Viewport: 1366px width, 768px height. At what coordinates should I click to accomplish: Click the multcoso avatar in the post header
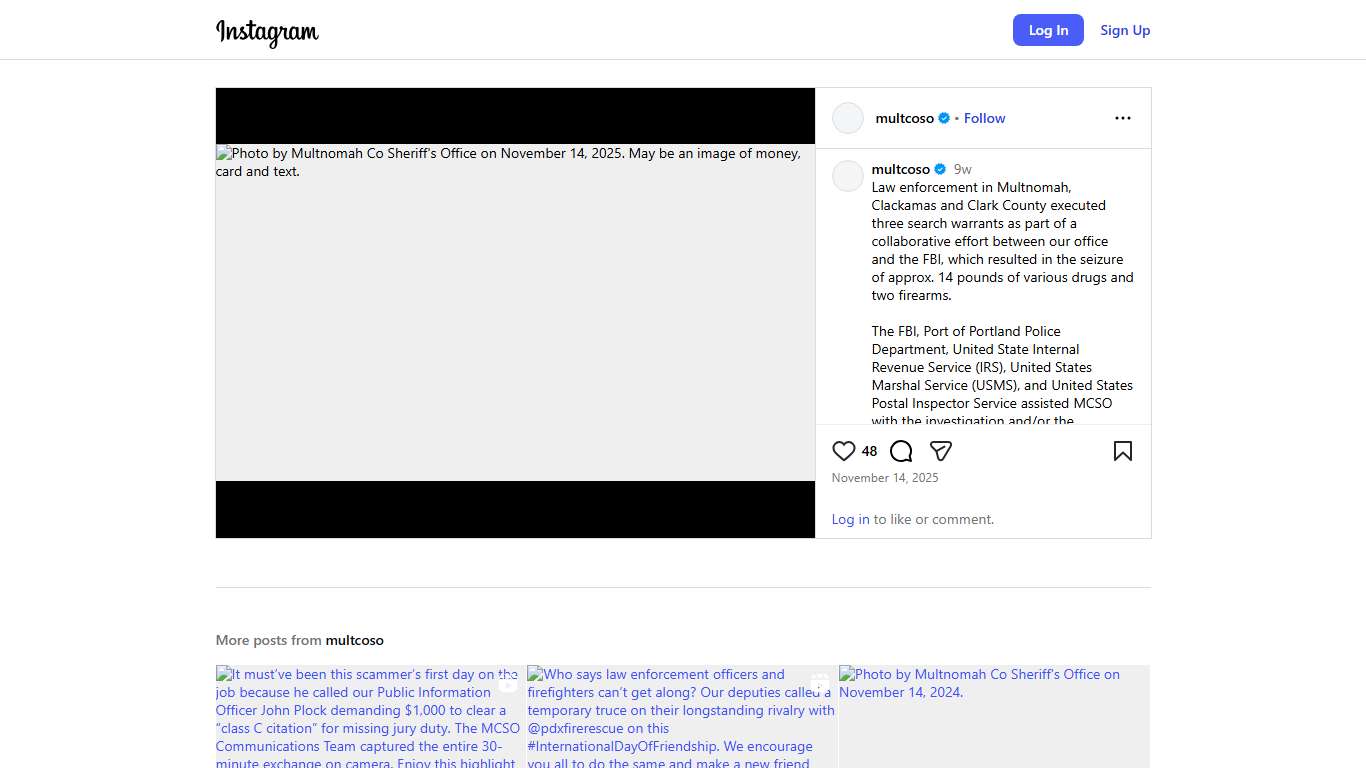(847, 118)
